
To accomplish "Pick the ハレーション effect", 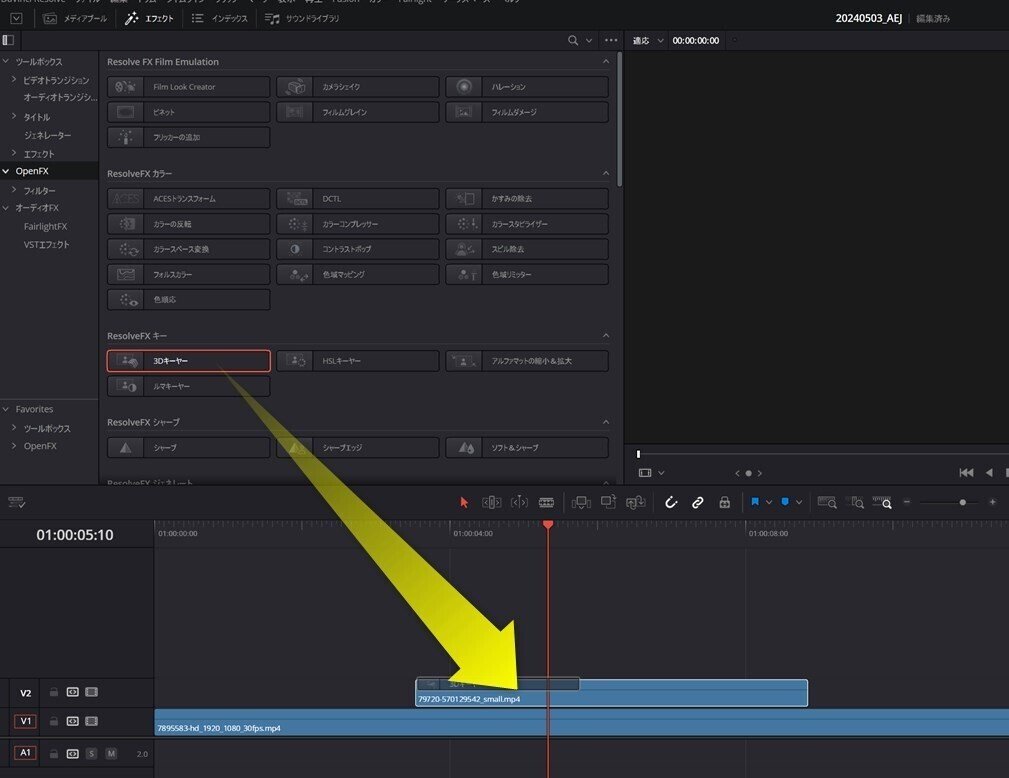I will point(527,87).
